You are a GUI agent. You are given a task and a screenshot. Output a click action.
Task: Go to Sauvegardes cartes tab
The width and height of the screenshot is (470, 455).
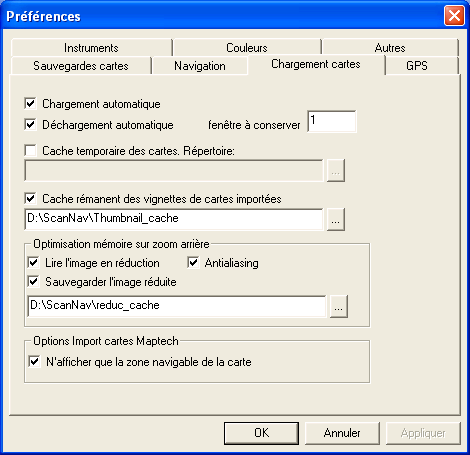click(81, 66)
